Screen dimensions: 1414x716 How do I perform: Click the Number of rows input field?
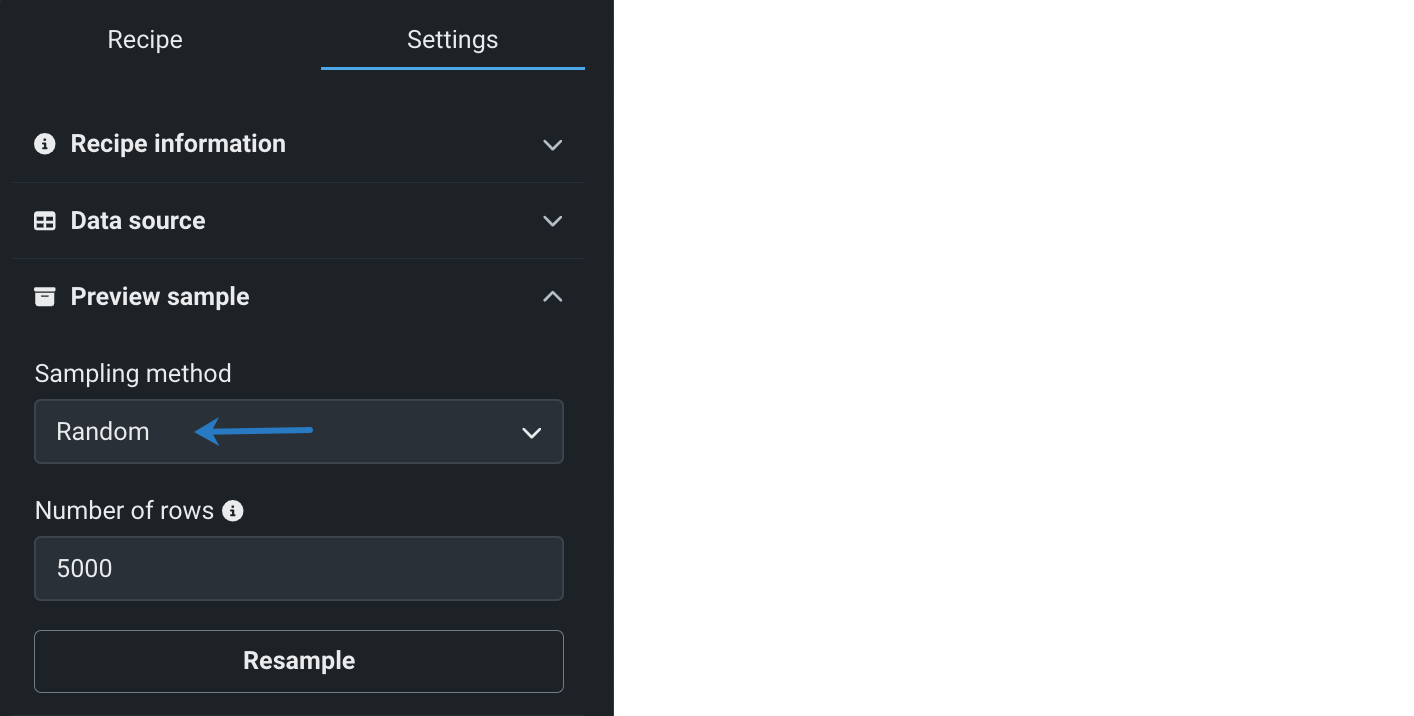click(x=298, y=569)
